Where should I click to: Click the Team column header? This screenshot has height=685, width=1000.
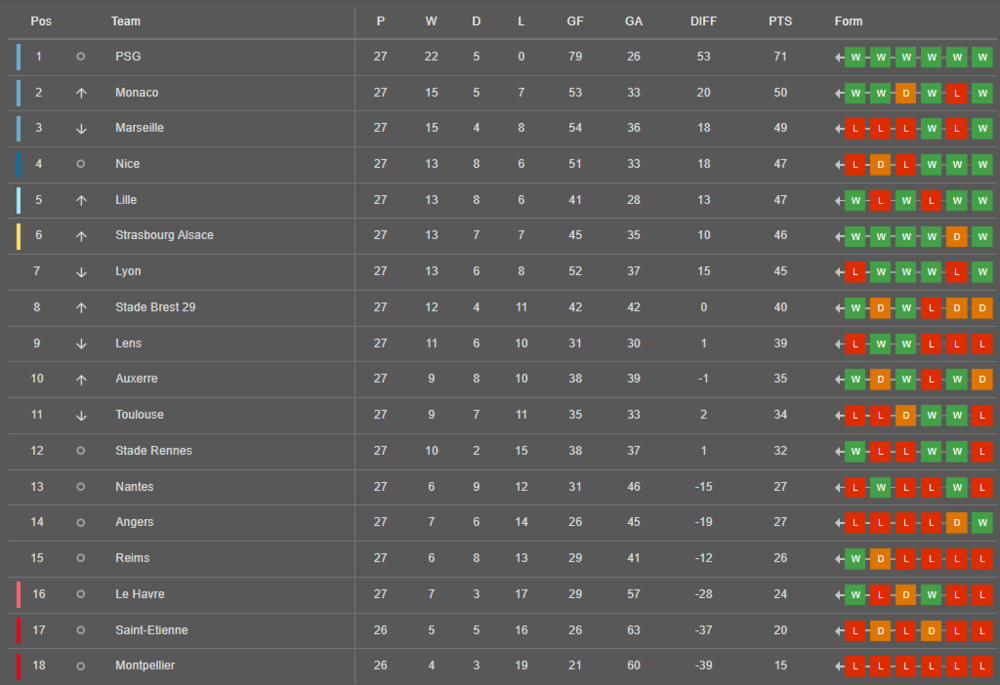pos(126,21)
